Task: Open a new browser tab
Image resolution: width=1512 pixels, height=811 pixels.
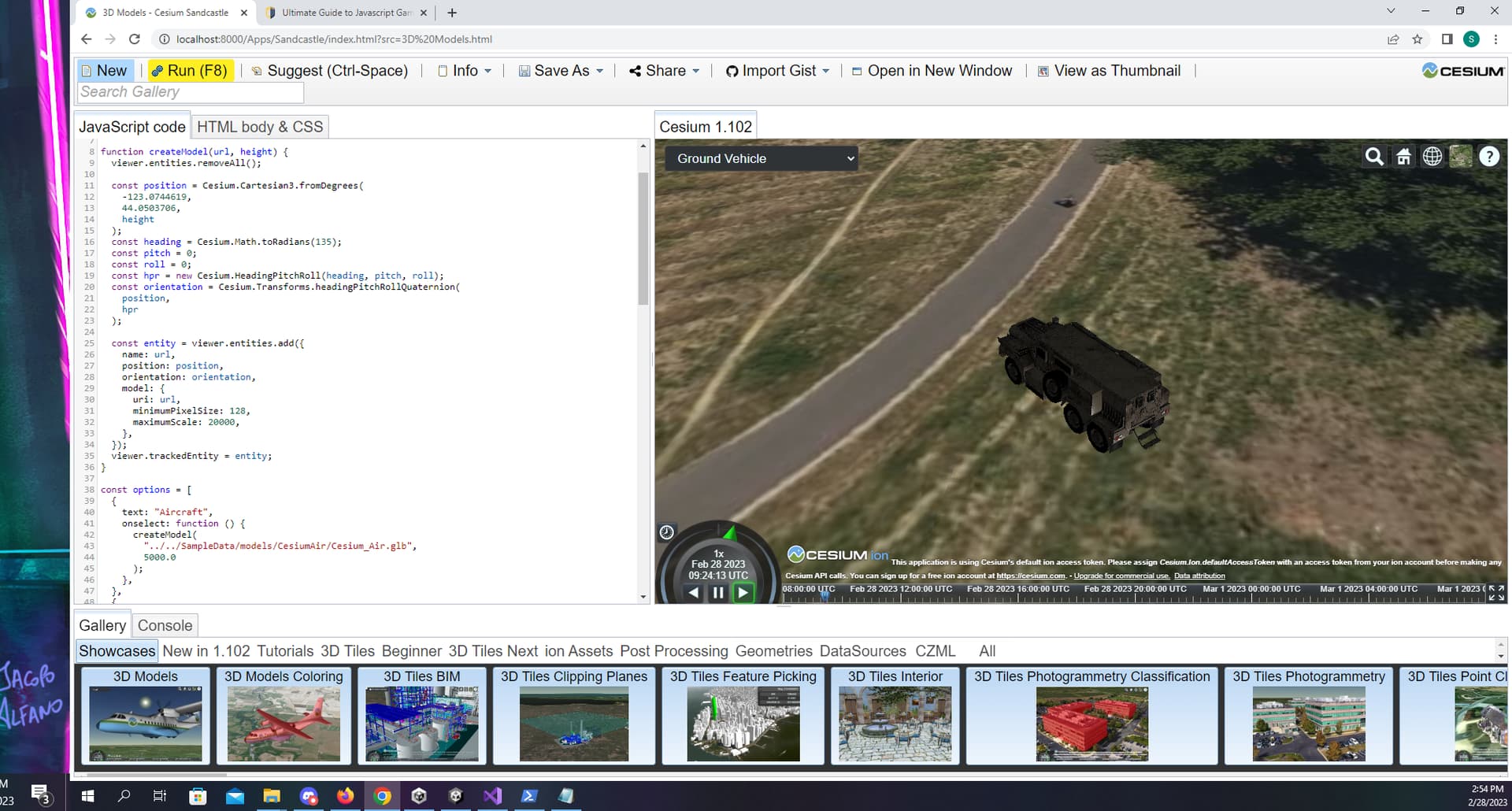Action: tap(452, 13)
